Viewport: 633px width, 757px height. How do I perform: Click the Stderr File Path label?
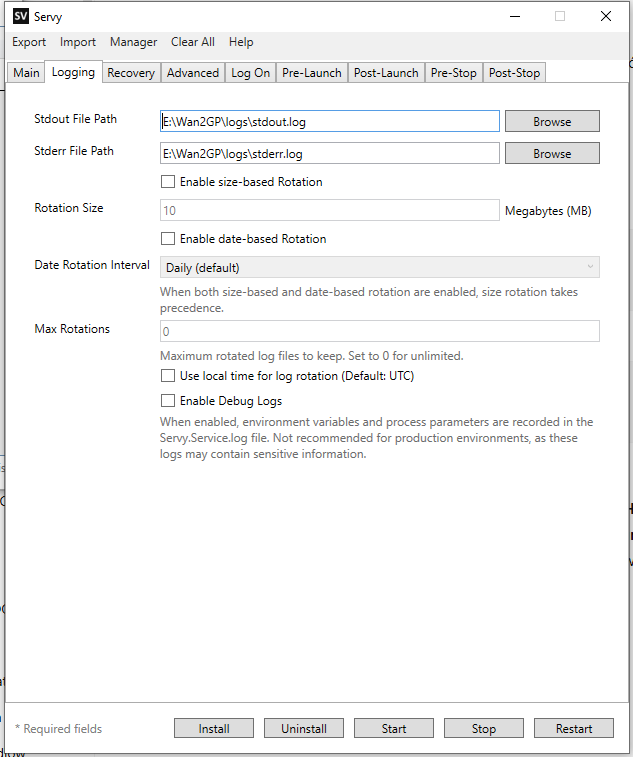[74, 151]
